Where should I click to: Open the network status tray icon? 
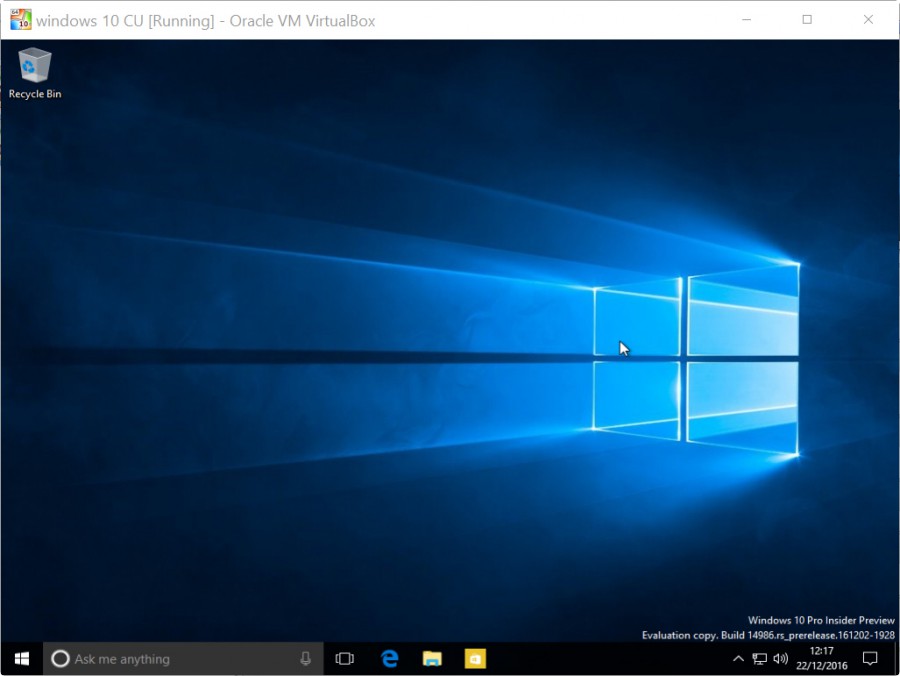click(x=759, y=659)
